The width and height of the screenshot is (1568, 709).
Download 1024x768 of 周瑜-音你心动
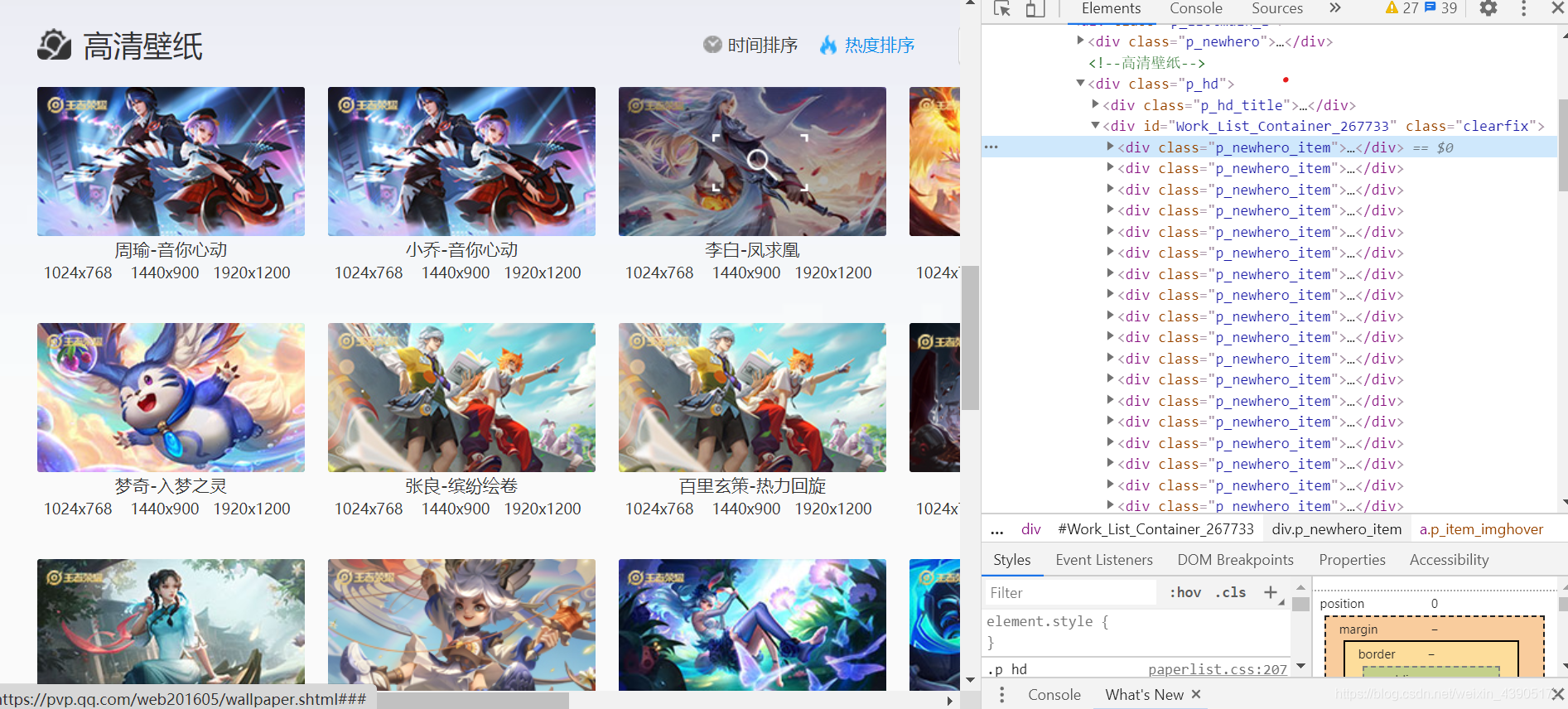(x=78, y=273)
